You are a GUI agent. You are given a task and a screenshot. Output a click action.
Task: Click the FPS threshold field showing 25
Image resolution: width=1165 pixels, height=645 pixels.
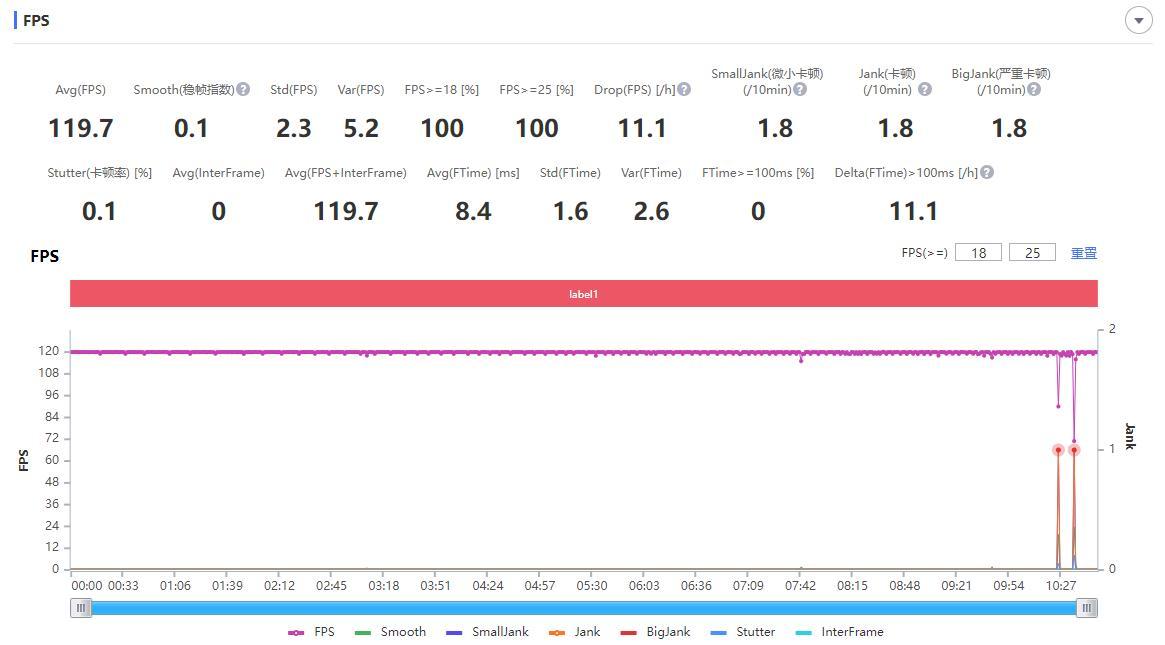(x=1032, y=253)
